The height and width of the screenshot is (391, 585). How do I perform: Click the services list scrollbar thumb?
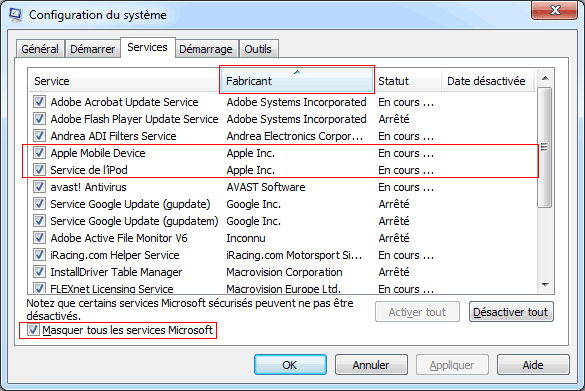click(545, 147)
